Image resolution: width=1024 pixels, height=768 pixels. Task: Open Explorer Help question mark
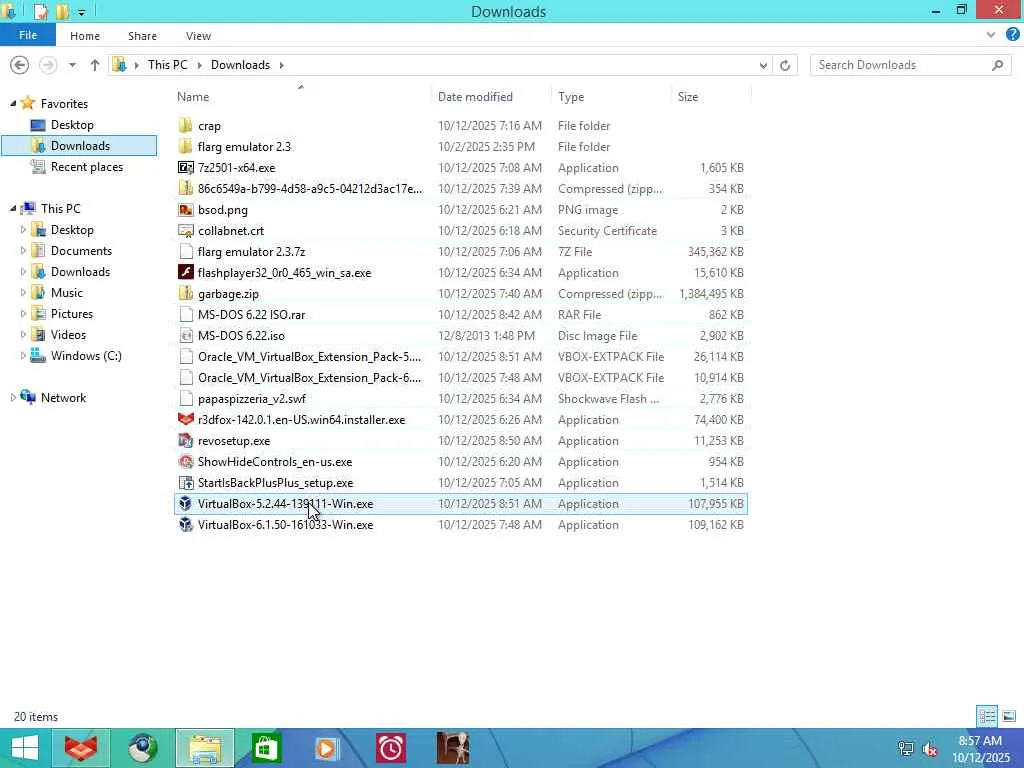coord(1012,35)
